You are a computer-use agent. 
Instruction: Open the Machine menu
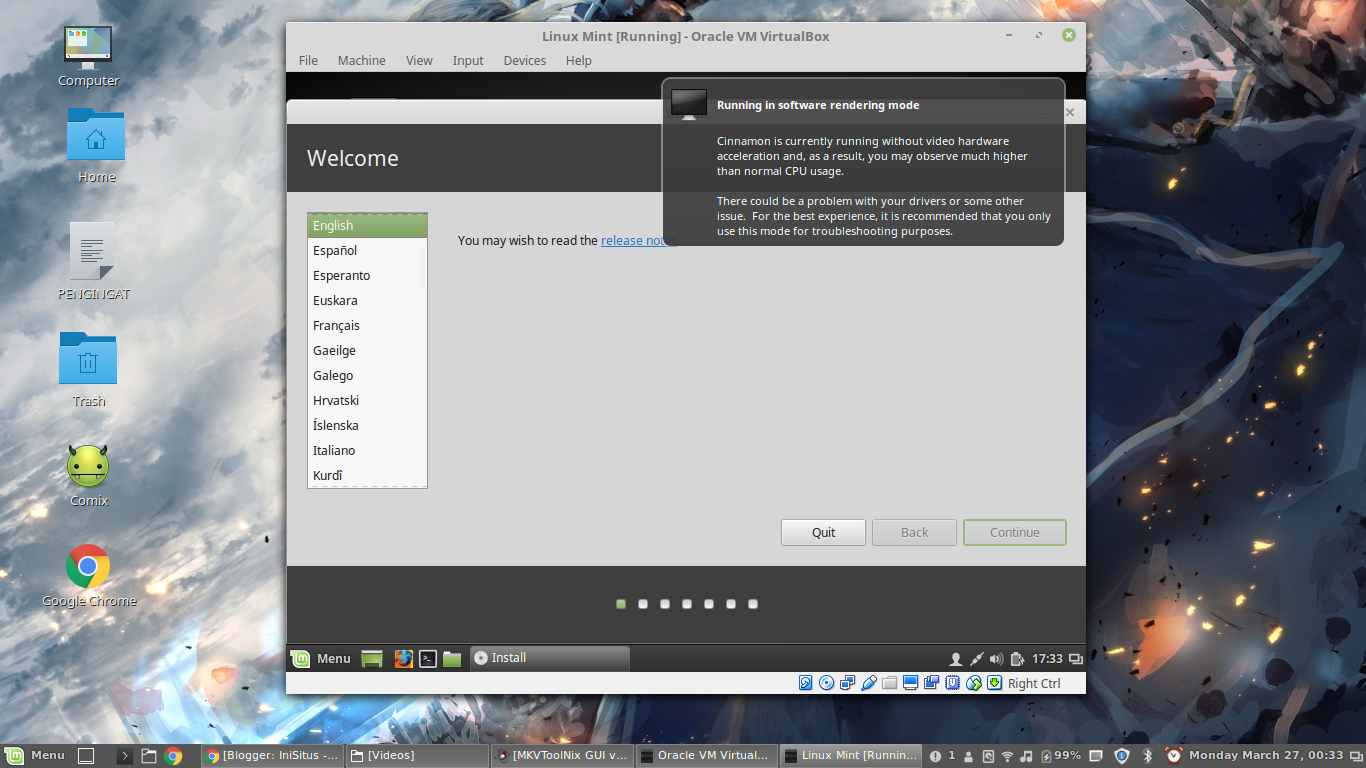(361, 60)
